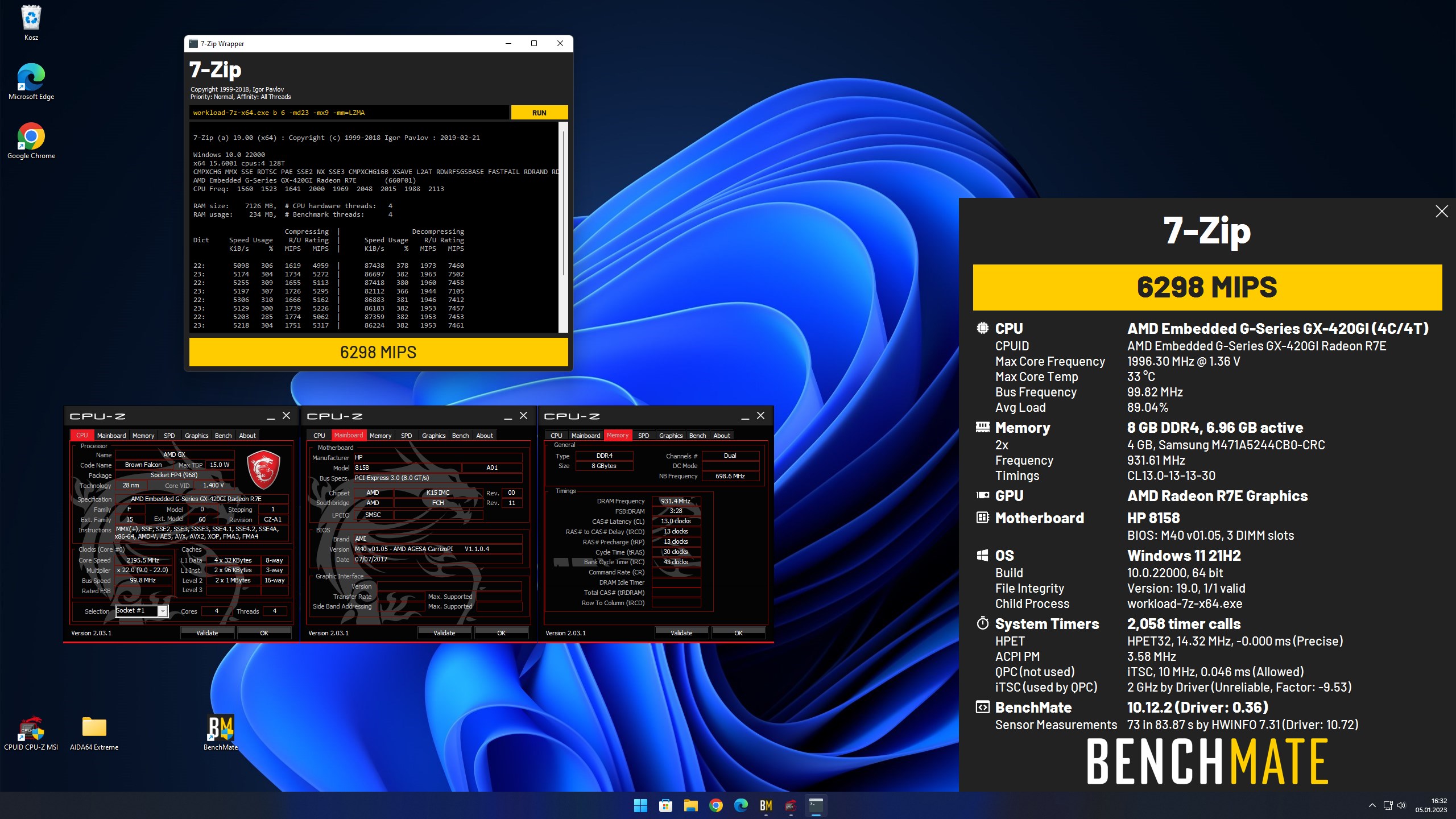Click OK in the Mainboard CPU-Z window
Screen dimensions: 1456x819
[x=501, y=632]
